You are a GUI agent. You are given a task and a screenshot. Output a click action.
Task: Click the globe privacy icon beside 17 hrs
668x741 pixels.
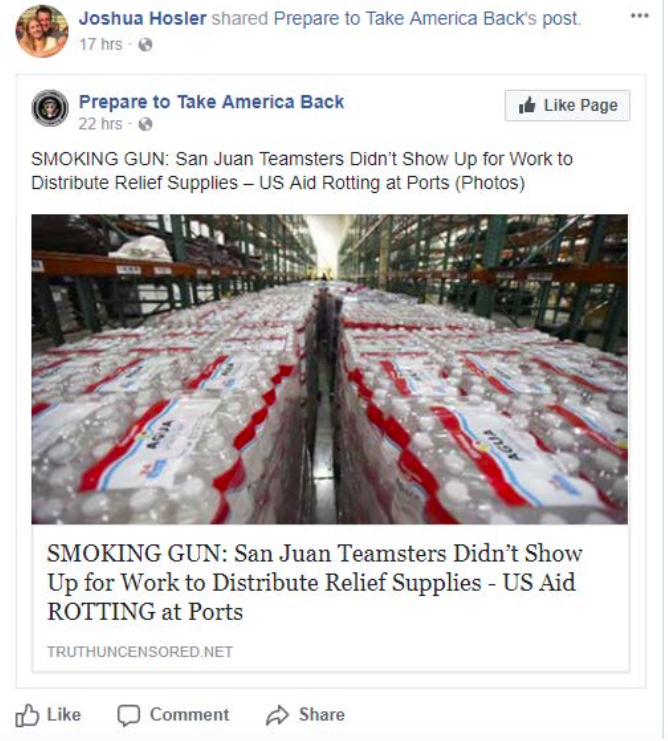pyautogui.click(x=146, y=44)
